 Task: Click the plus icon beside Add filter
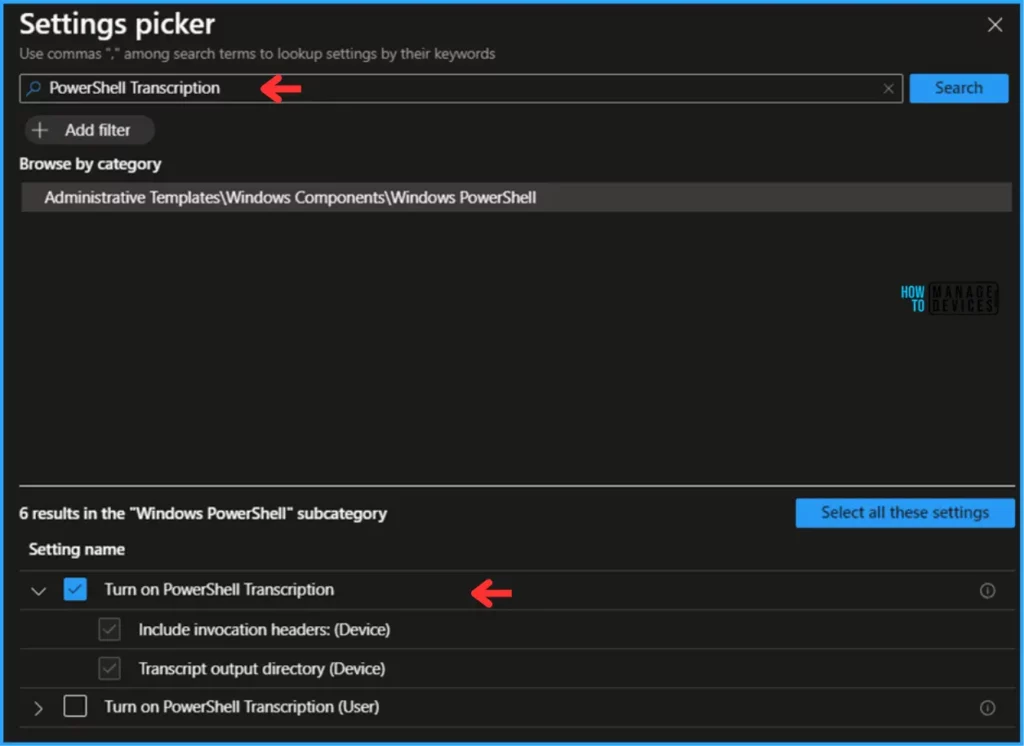click(x=40, y=130)
